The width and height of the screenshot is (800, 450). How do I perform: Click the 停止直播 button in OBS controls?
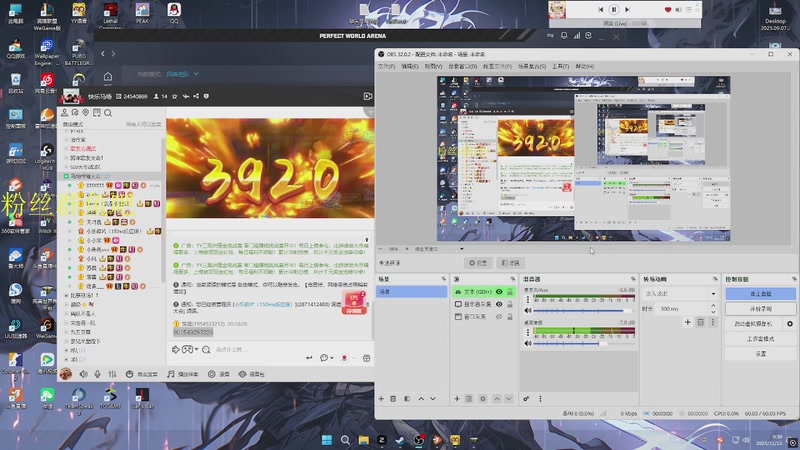coord(760,294)
